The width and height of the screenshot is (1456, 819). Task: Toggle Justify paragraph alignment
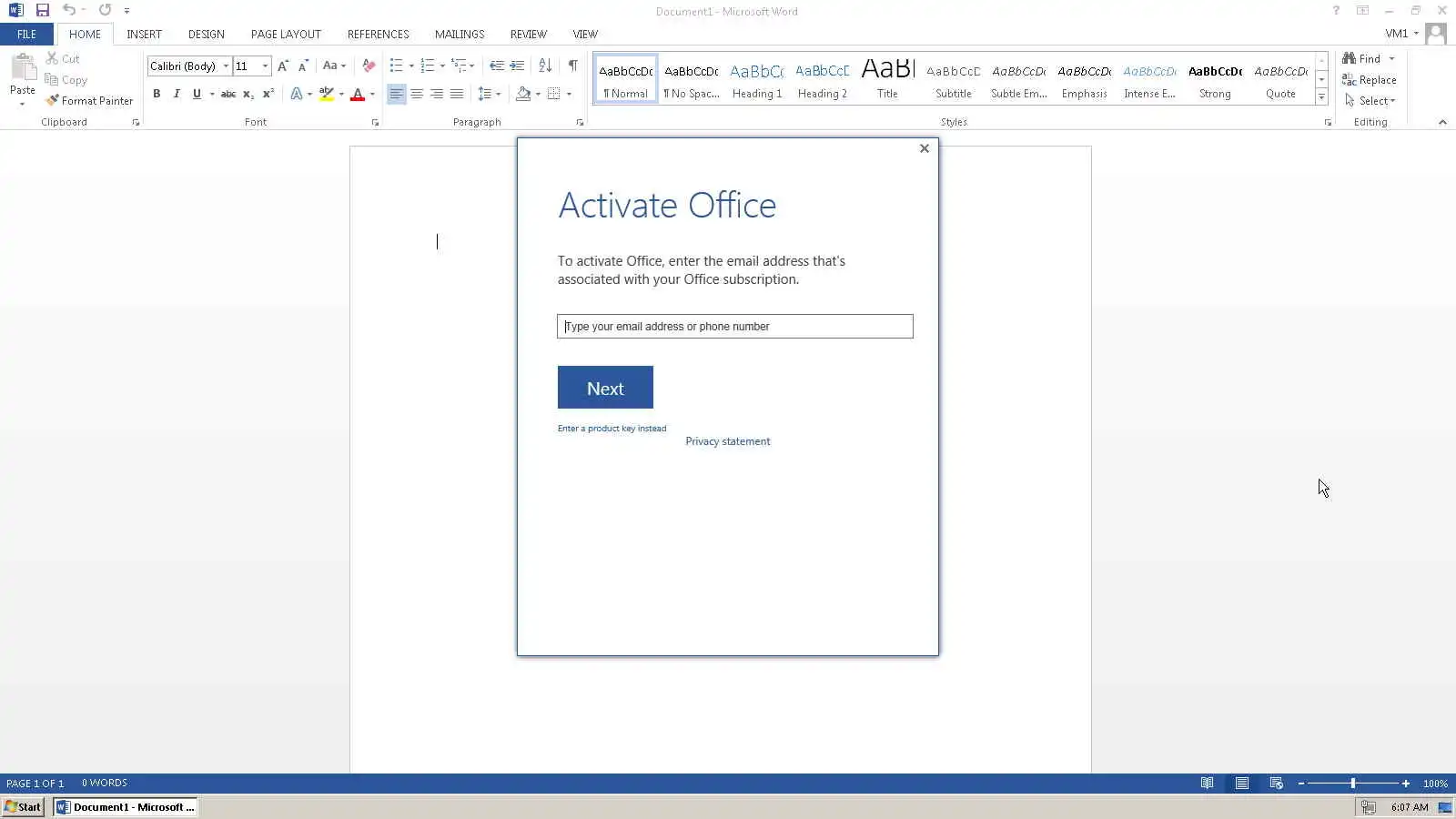(457, 94)
